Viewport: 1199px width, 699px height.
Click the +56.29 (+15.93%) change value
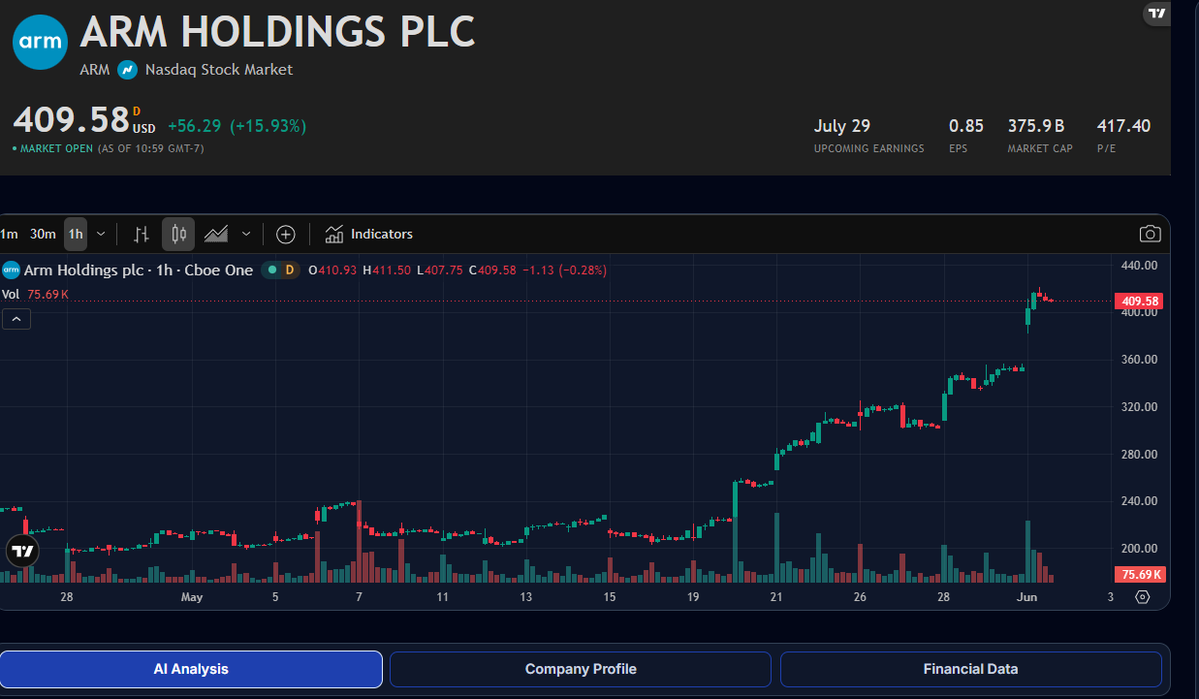(237, 126)
